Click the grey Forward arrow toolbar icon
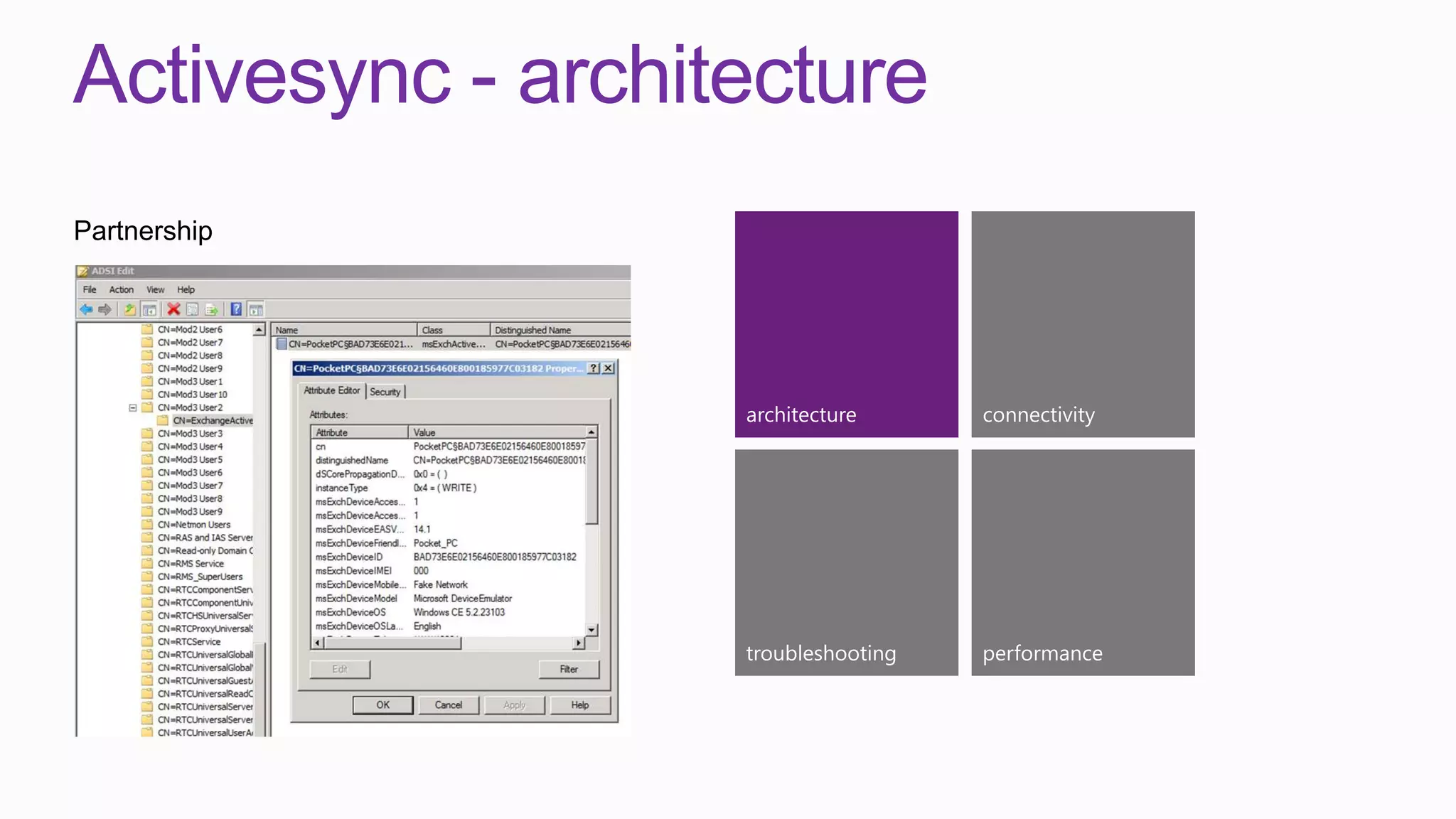 coord(105,309)
